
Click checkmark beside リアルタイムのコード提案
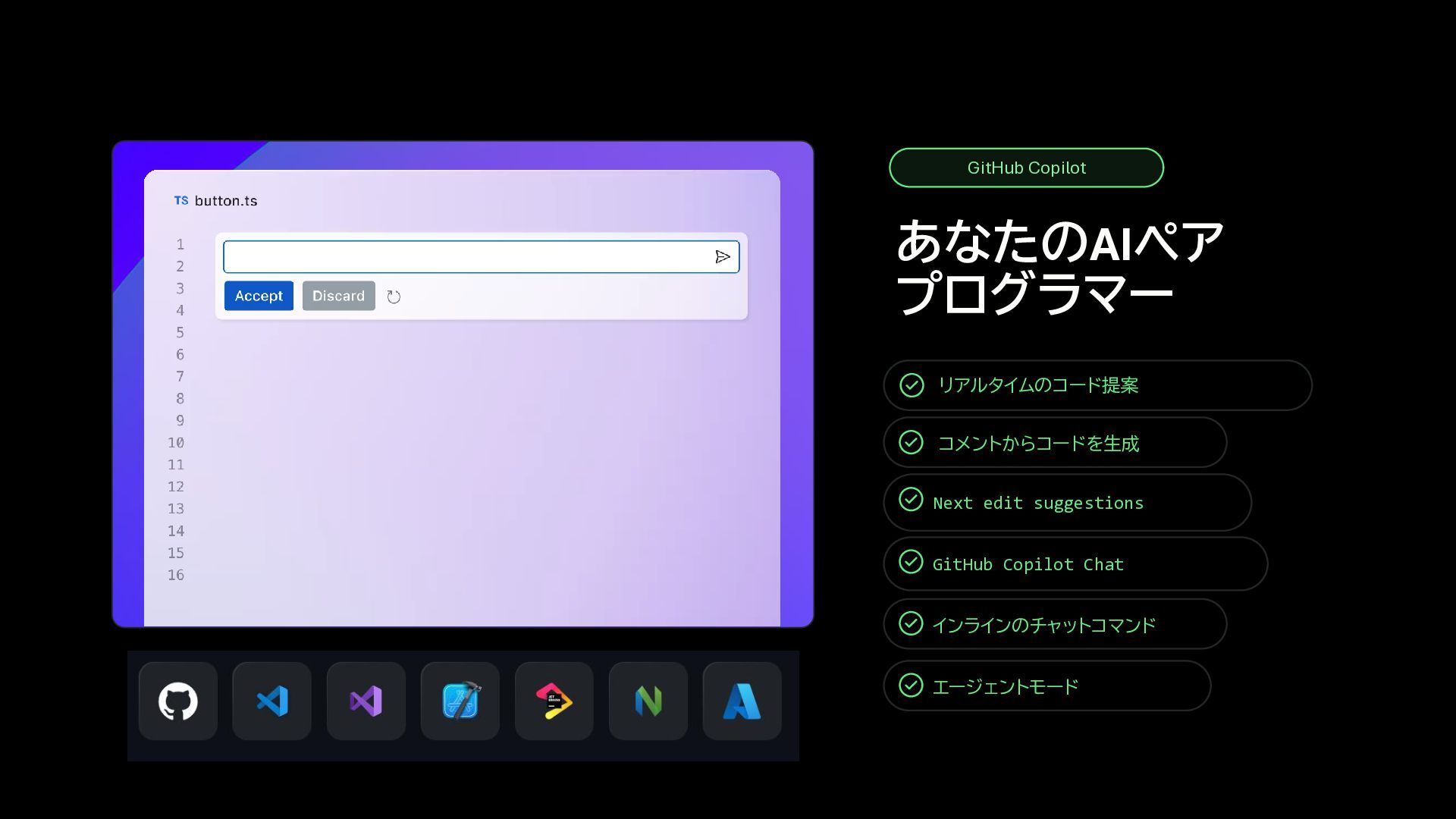point(912,385)
